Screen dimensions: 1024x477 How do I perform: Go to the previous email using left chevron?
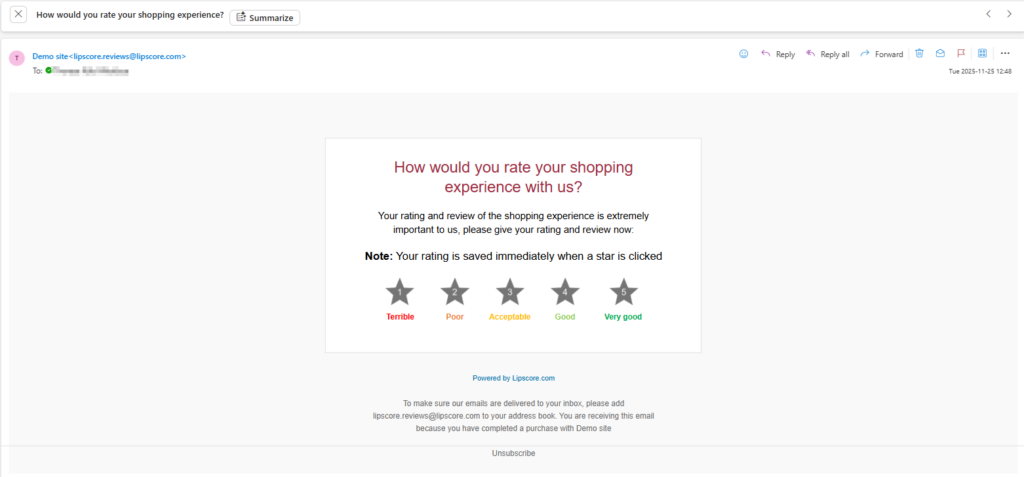[x=988, y=14]
